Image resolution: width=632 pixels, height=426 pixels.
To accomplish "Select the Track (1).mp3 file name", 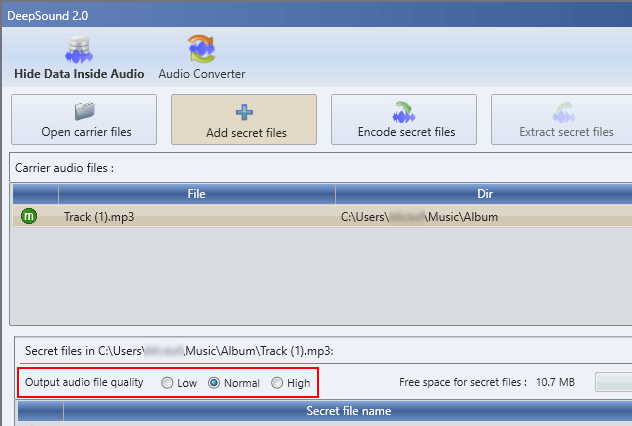I will click(99, 217).
